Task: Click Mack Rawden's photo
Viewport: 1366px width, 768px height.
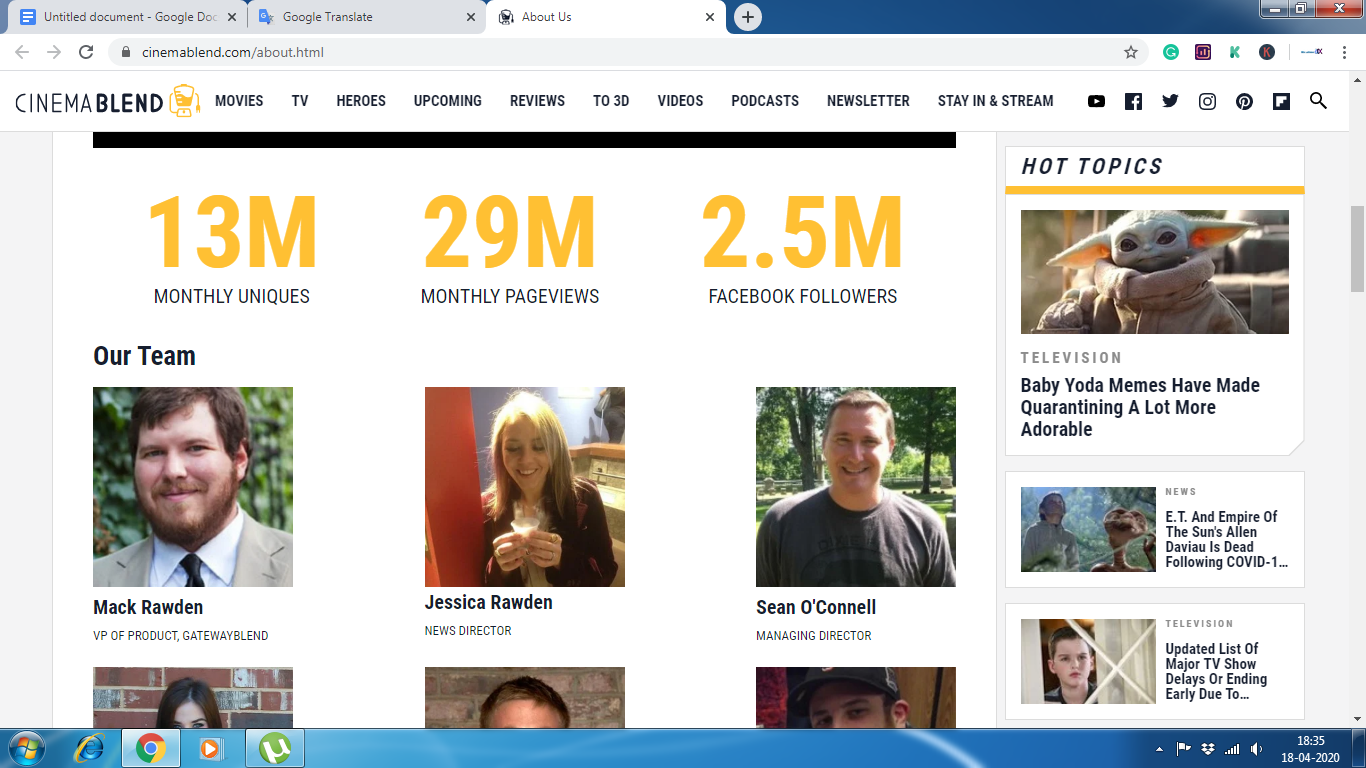Action: point(193,487)
